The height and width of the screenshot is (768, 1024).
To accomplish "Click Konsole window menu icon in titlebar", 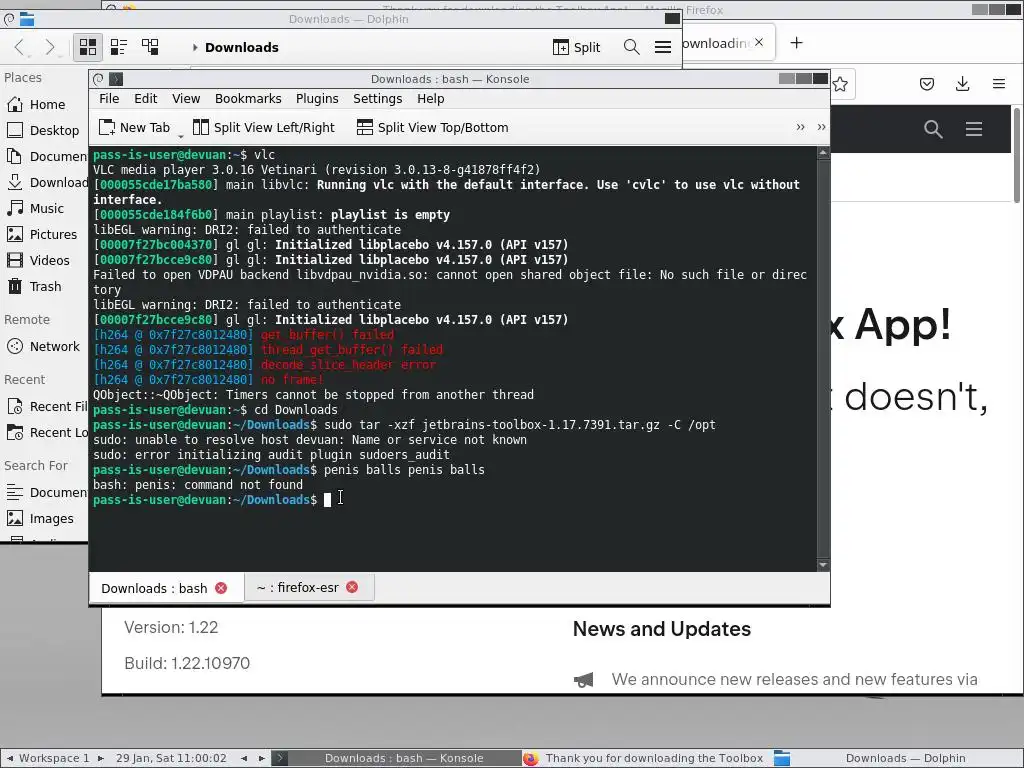I will 99,79.
